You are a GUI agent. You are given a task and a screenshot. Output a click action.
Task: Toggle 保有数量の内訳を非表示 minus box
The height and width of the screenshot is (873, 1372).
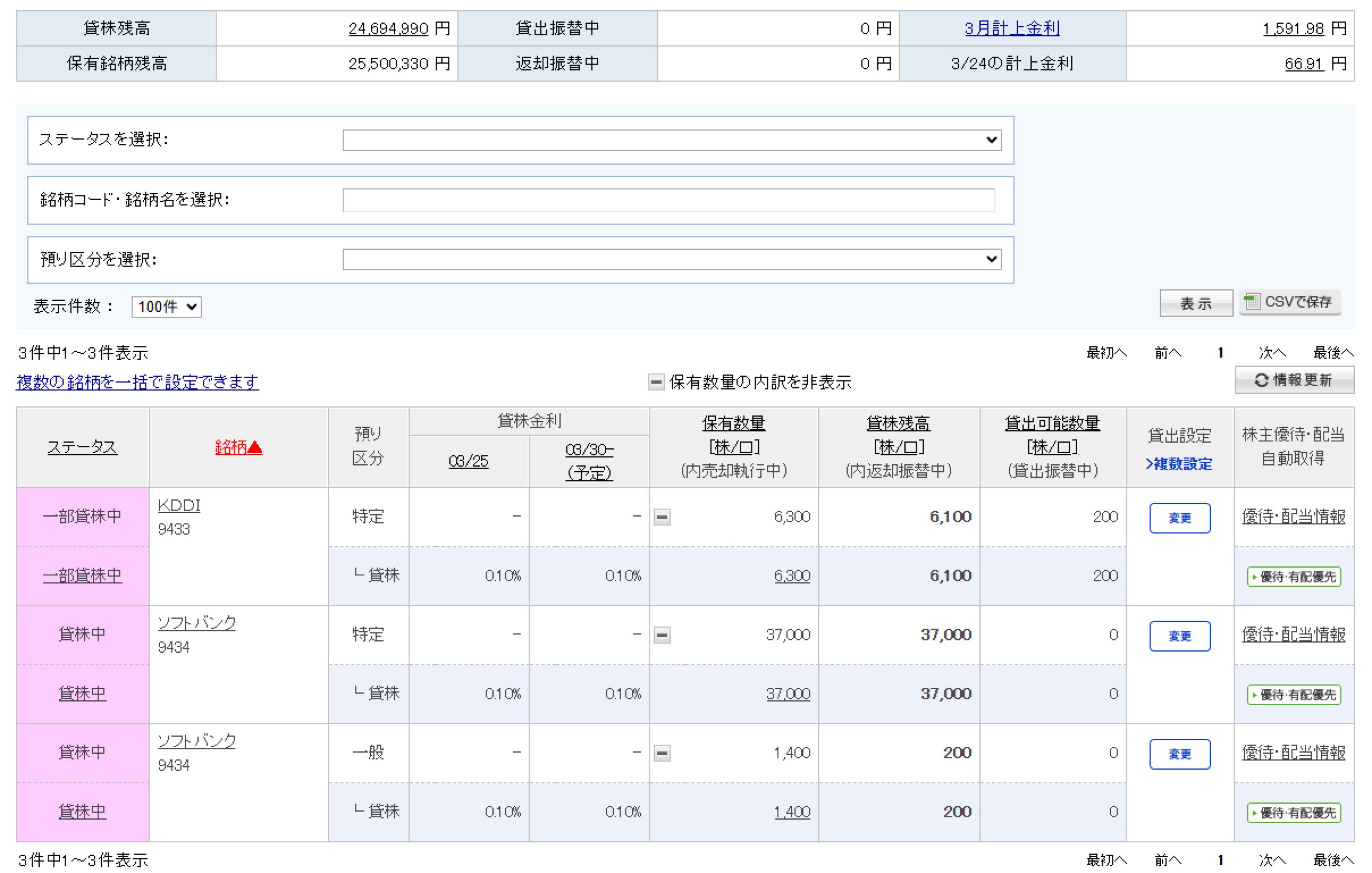pyautogui.click(x=656, y=382)
